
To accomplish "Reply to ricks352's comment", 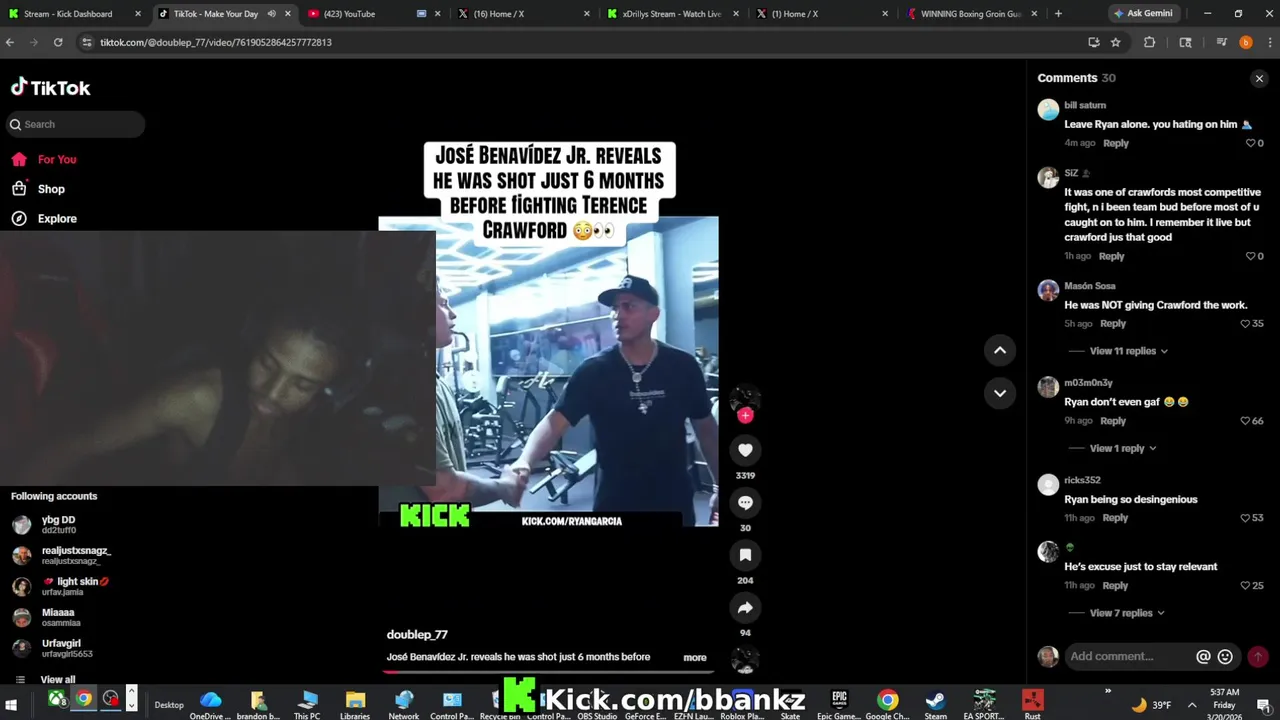I will click(x=1115, y=518).
